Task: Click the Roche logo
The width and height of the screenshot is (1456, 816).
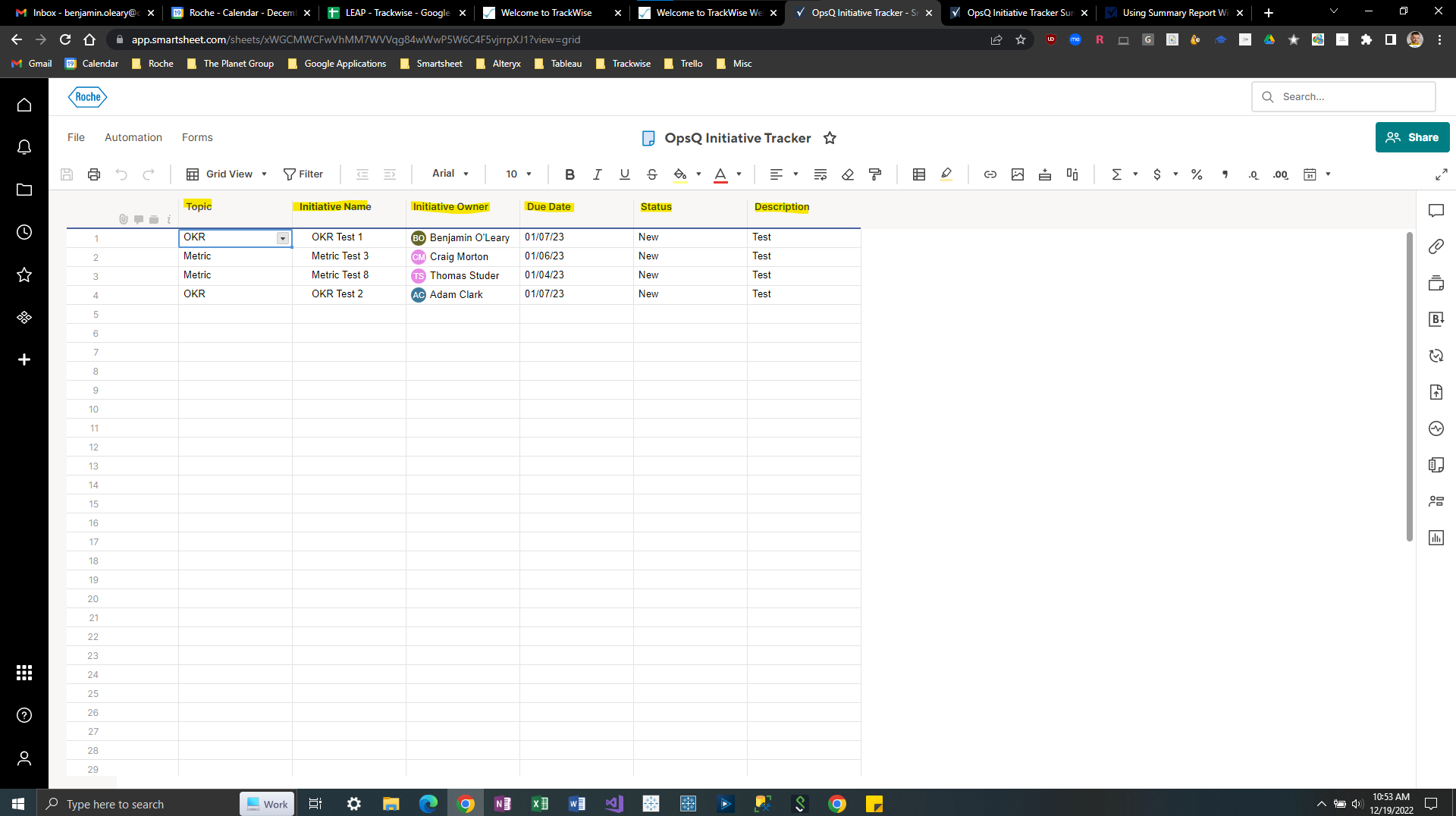Action: pos(87,97)
